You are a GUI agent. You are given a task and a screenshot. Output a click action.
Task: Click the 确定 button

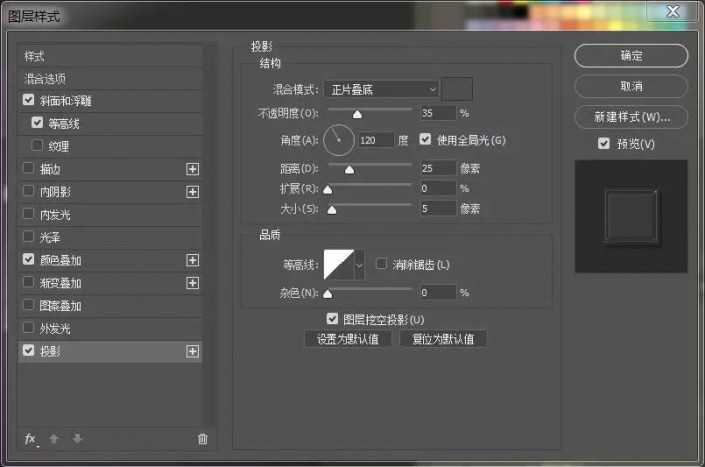[x=631, y=56]
